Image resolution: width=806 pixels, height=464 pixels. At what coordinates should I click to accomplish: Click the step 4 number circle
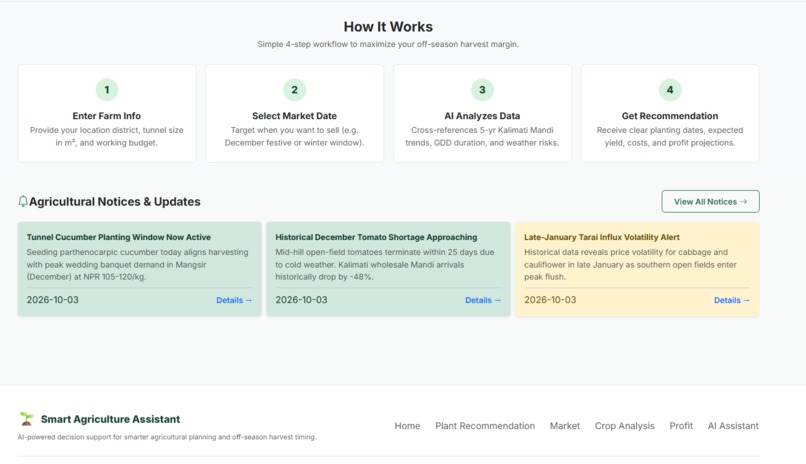coord(670,90)
